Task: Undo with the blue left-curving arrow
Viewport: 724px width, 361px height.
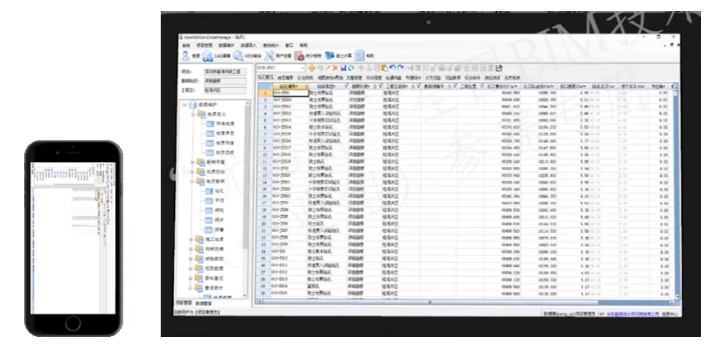Action: [392, 68]
